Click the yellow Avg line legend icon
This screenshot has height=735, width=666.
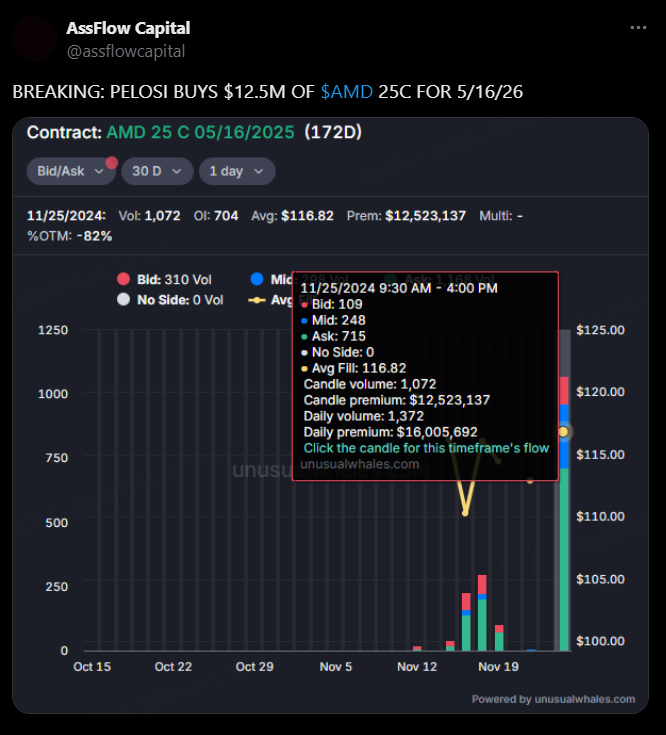coord(257,299)
